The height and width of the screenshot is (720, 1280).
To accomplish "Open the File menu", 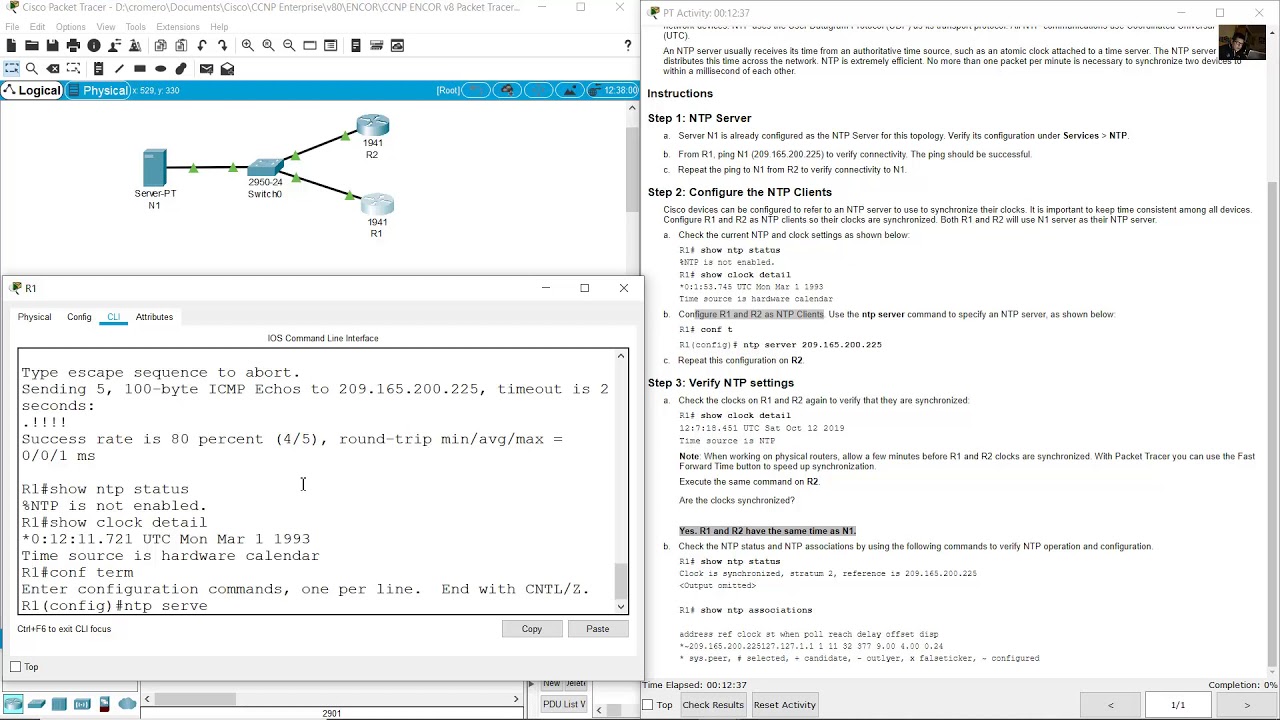I will click(12, 27).
